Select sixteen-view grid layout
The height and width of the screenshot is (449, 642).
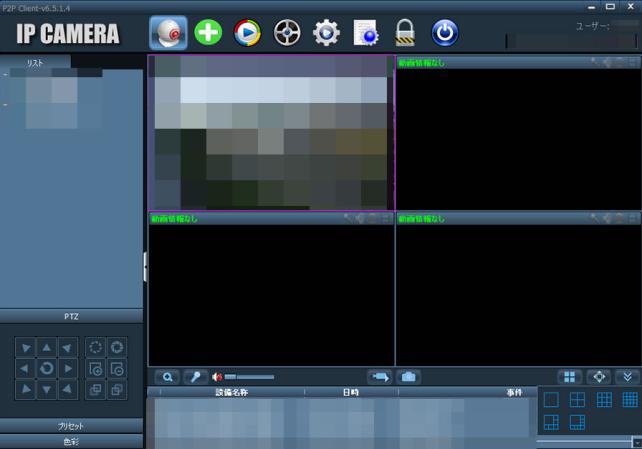tap(630, 399)
